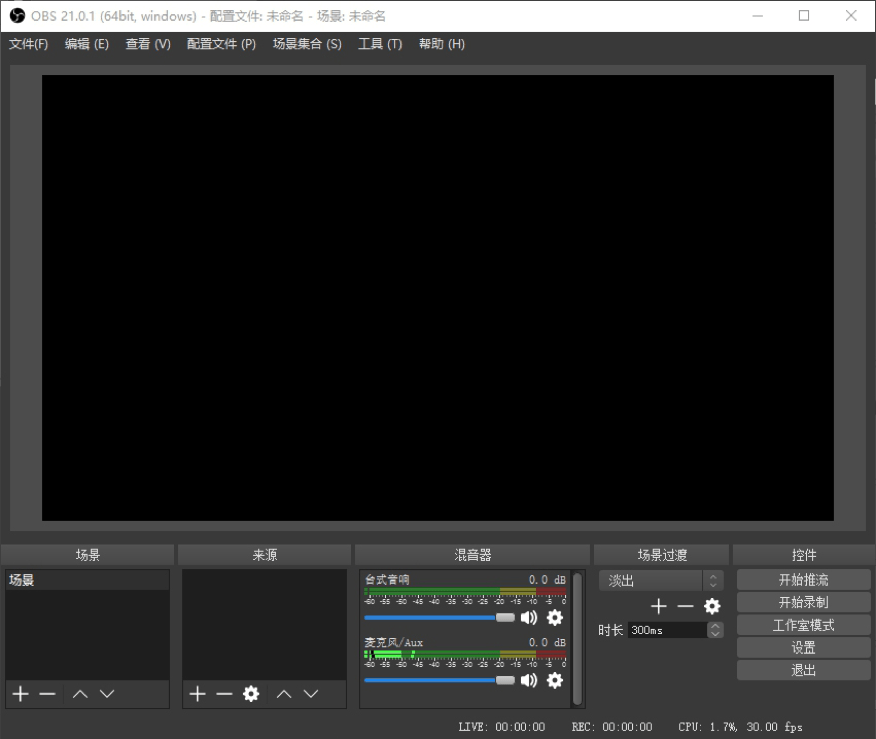Click 开始录制 to start recording

[803, 602]
